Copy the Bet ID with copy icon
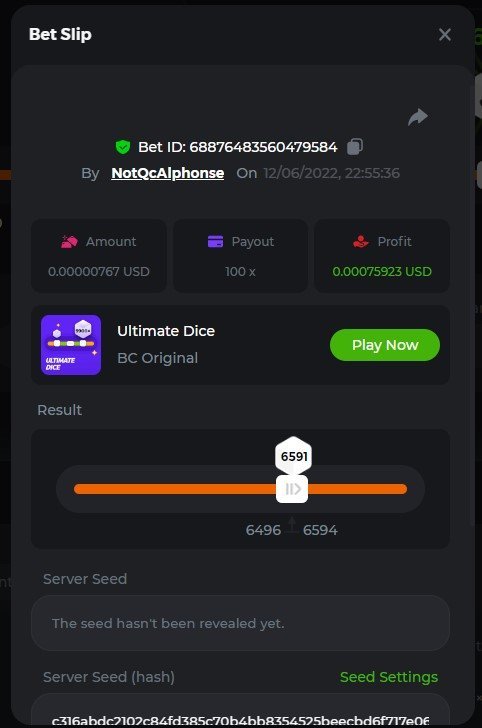 pos(355,147)
